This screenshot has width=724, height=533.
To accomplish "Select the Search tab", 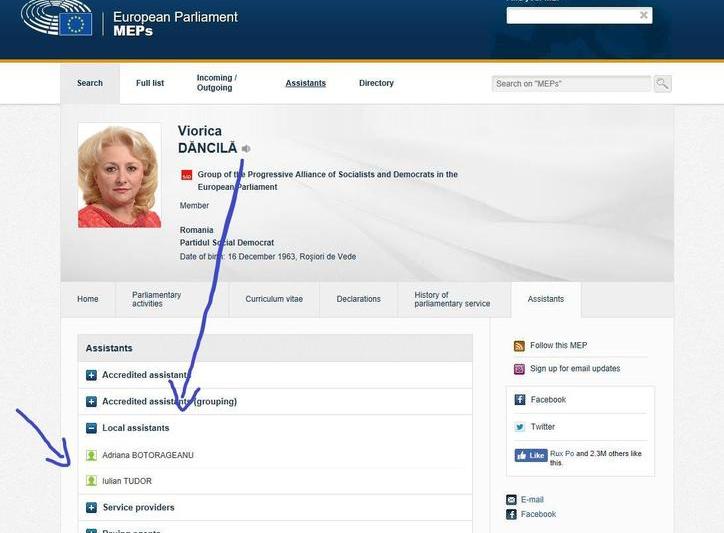I will [x=90, y=83].
